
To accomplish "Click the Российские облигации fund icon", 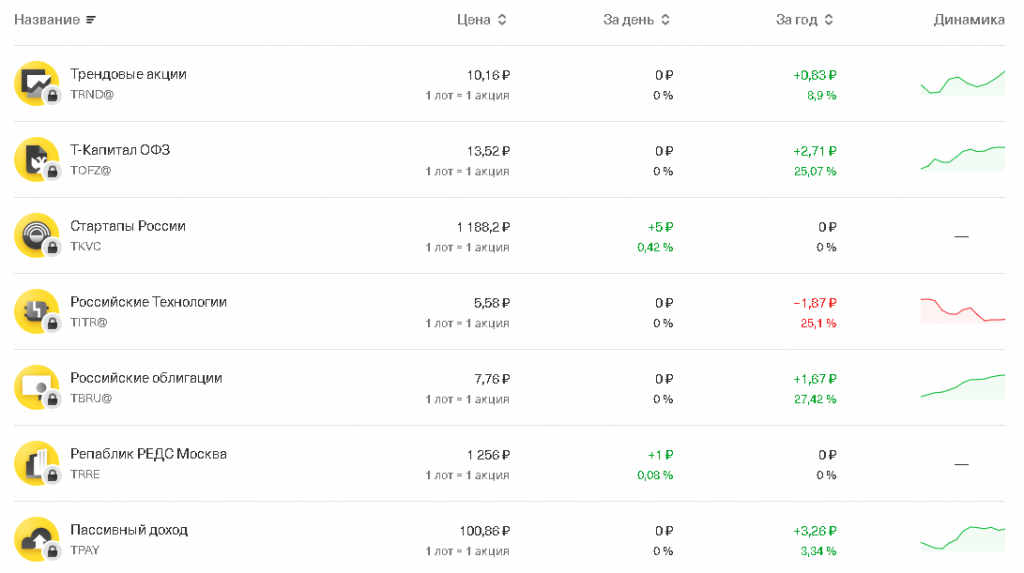I will click(x=37, y=387).
